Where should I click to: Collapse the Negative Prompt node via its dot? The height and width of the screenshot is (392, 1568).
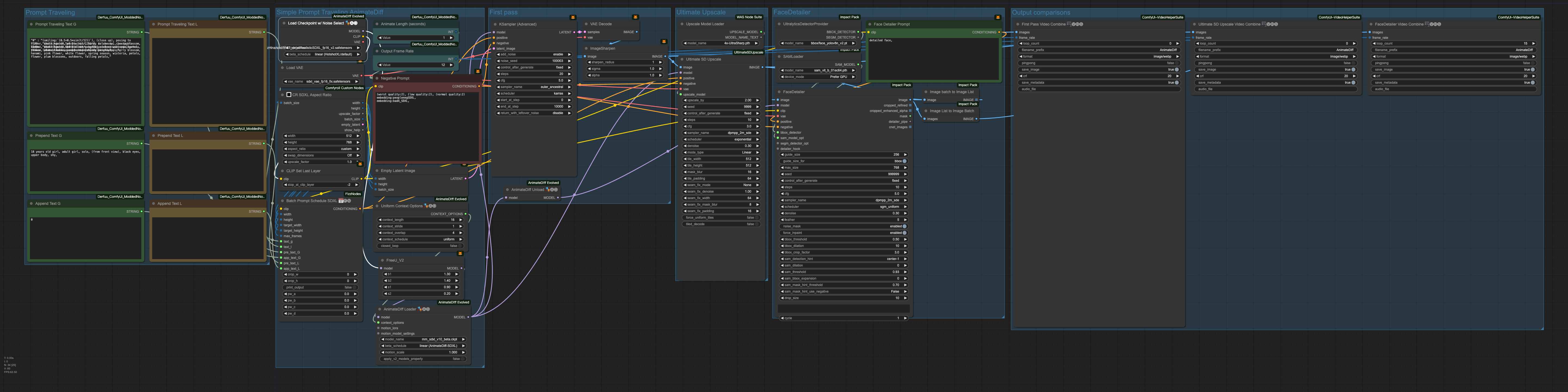click(x=377, y=79)
